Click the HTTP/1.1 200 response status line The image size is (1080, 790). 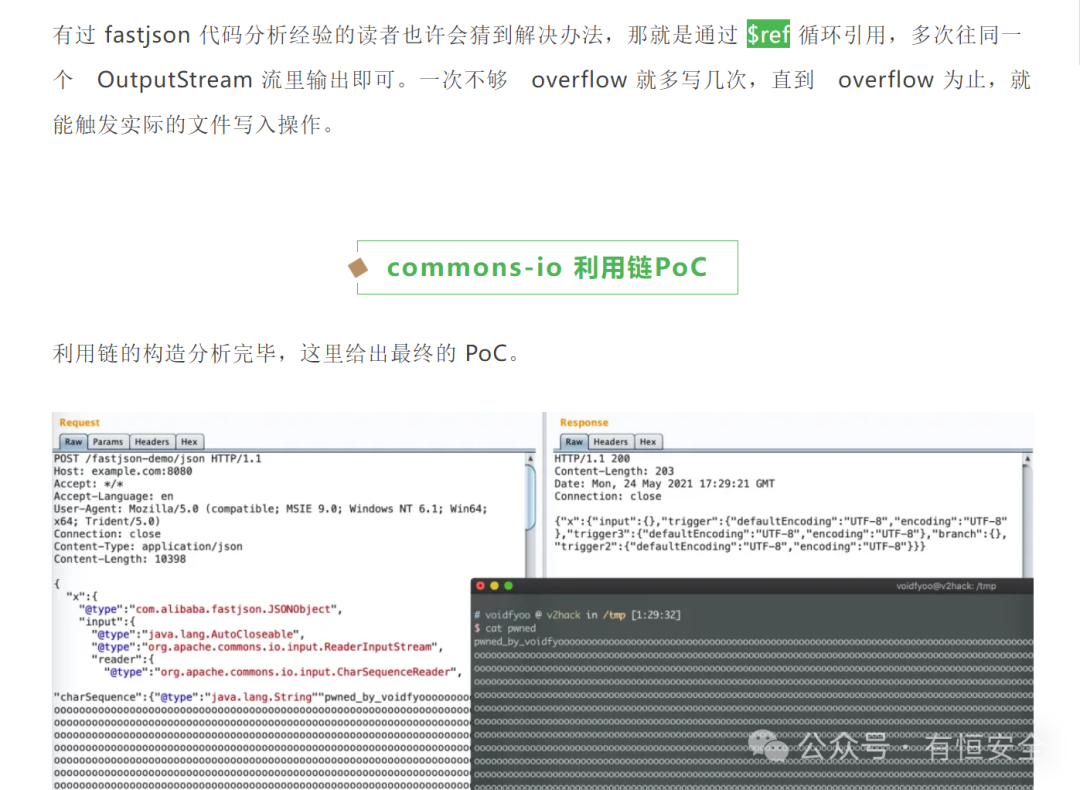pyautogui.click(x=592, y=459)
